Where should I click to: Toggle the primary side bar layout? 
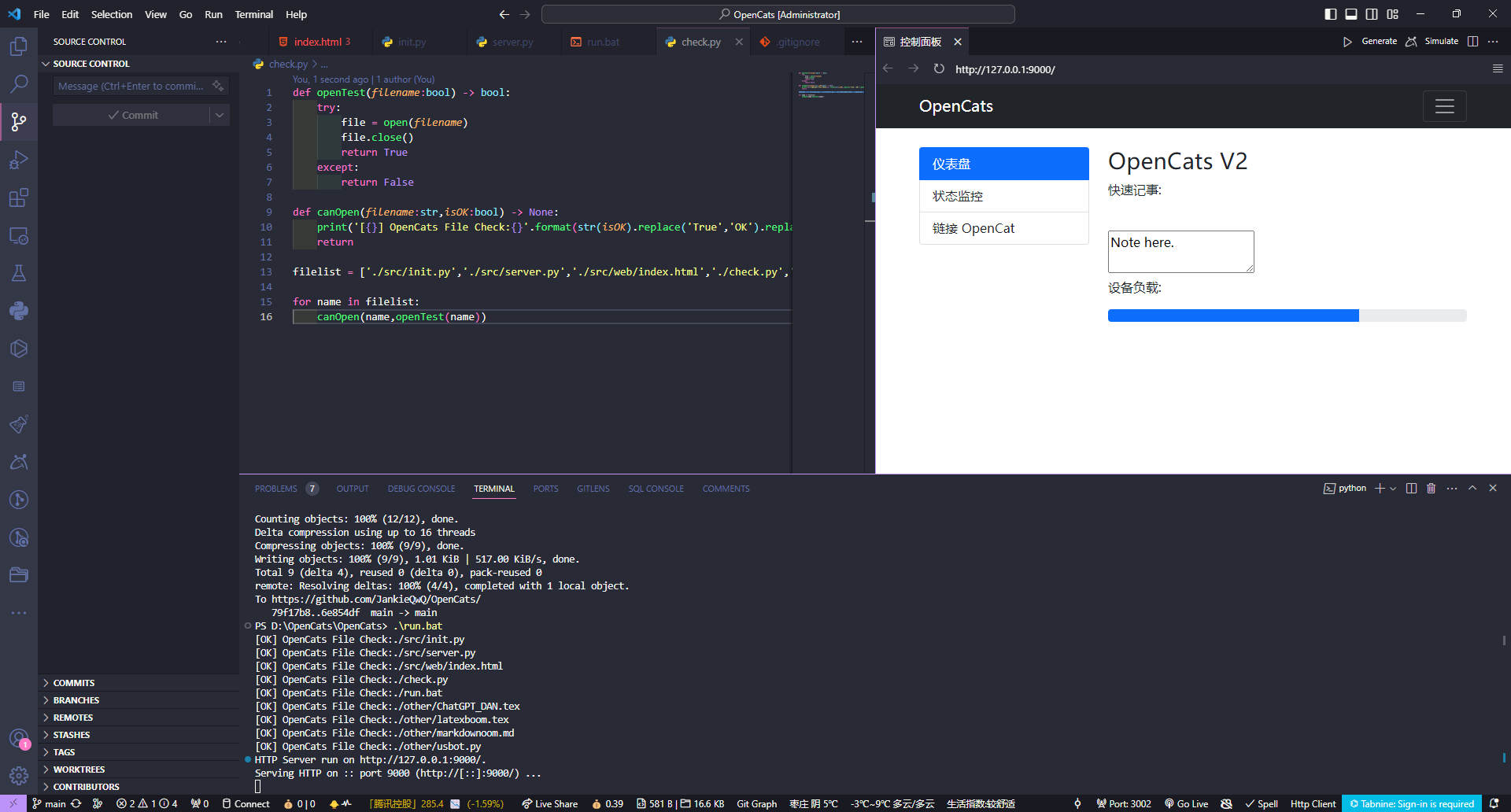tap(1331, 14)
